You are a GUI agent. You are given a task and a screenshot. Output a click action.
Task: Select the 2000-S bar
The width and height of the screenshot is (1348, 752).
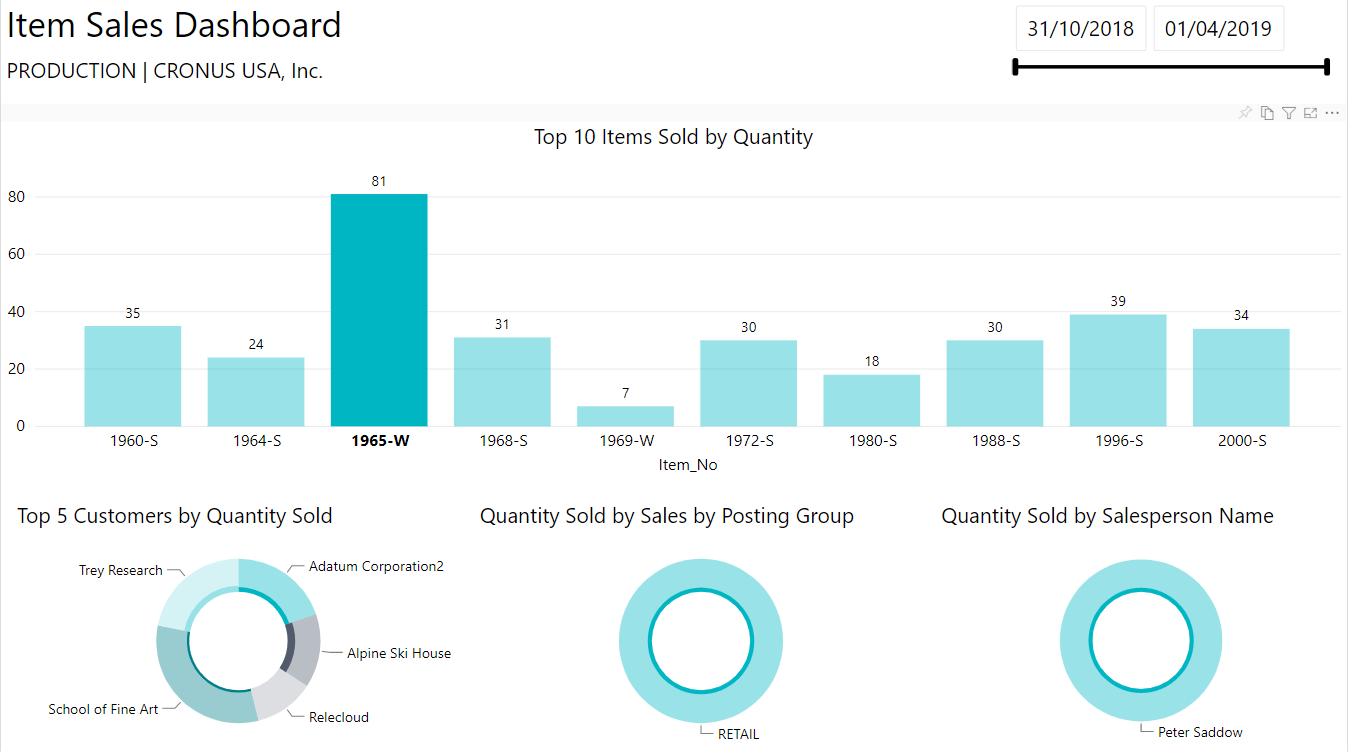(1241, 377)
